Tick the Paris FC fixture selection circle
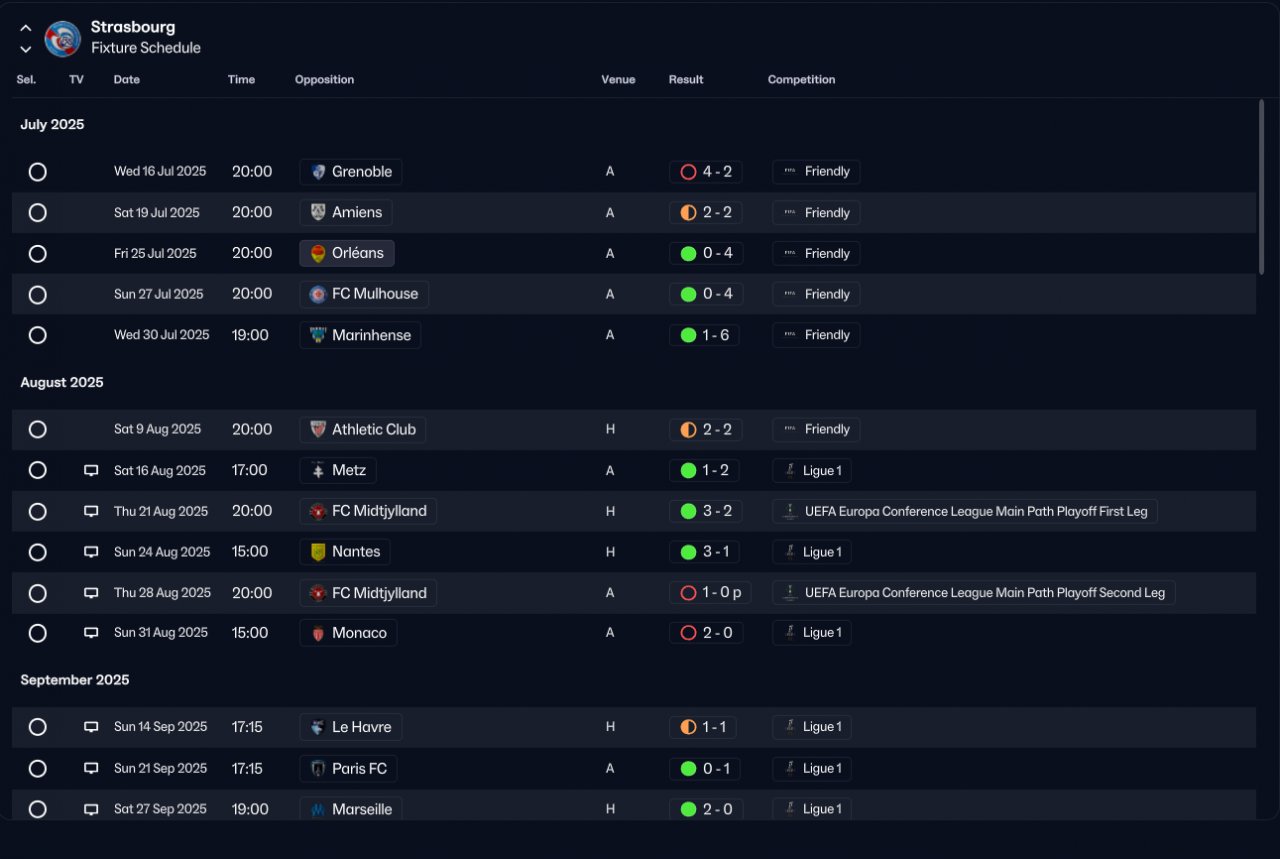Image resolution: width=1280 pixels, height=859 pixels. [x=37, y=768]
